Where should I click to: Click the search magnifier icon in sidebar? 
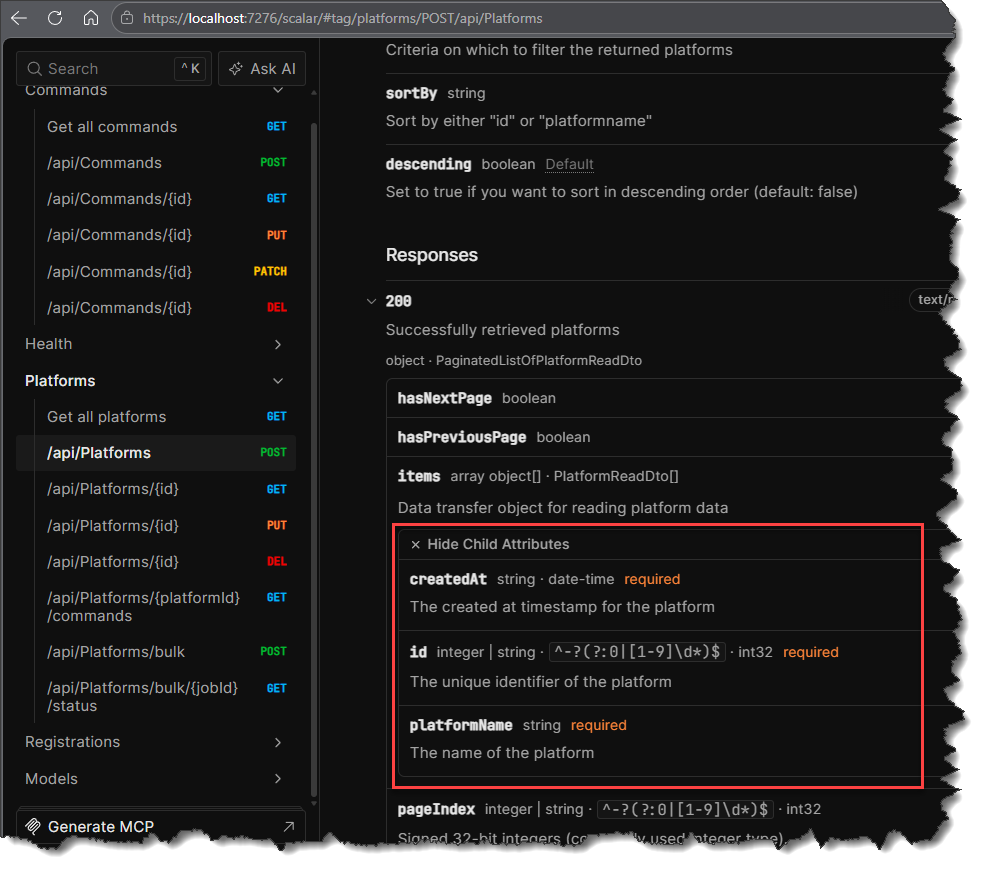34,69
